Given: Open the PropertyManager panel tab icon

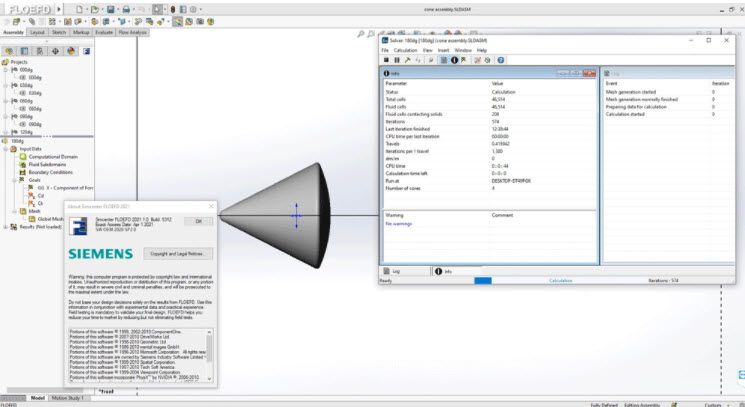Looking at the screenshot, I should (x=24, y=51).
